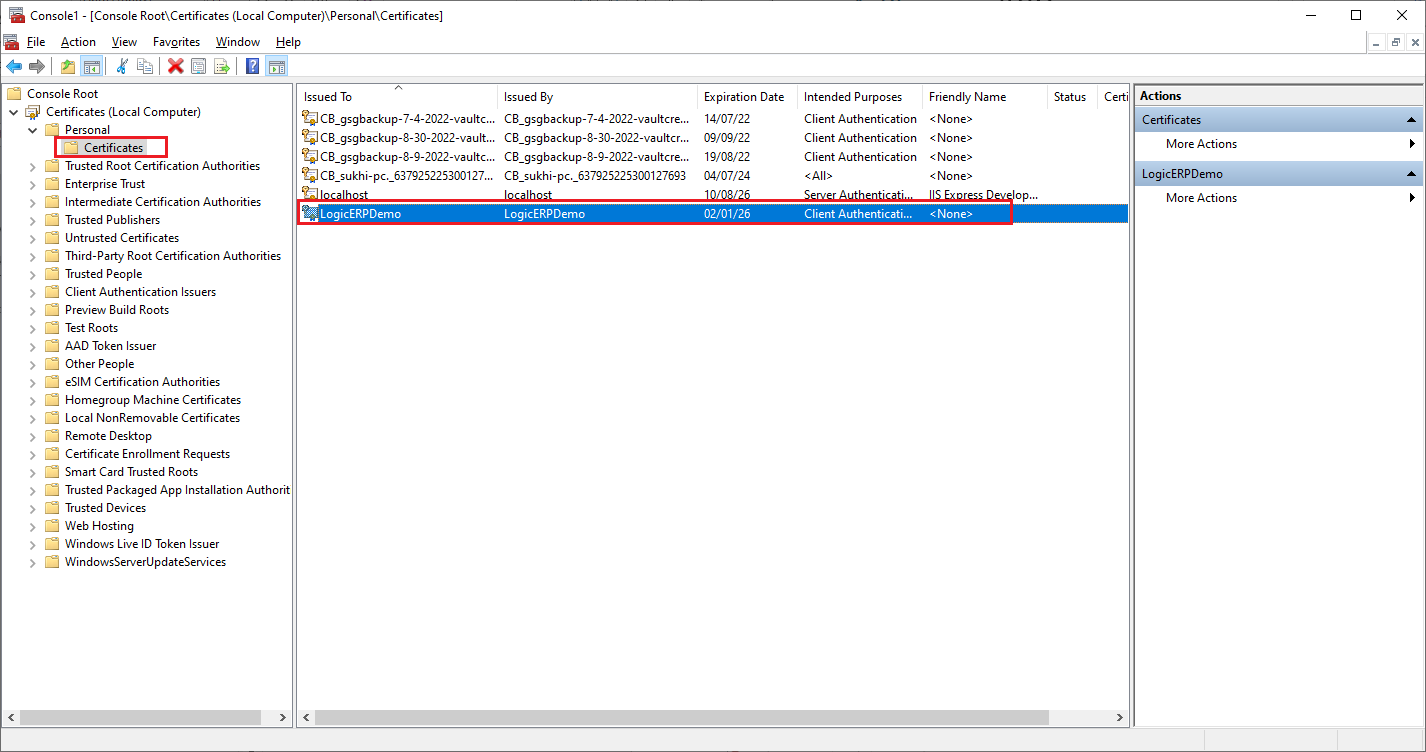Image resolution: width=1426 pixels, height=752 pixels.
Task: Click More Actions under Certificates section
Action: tap(1201, 144)
